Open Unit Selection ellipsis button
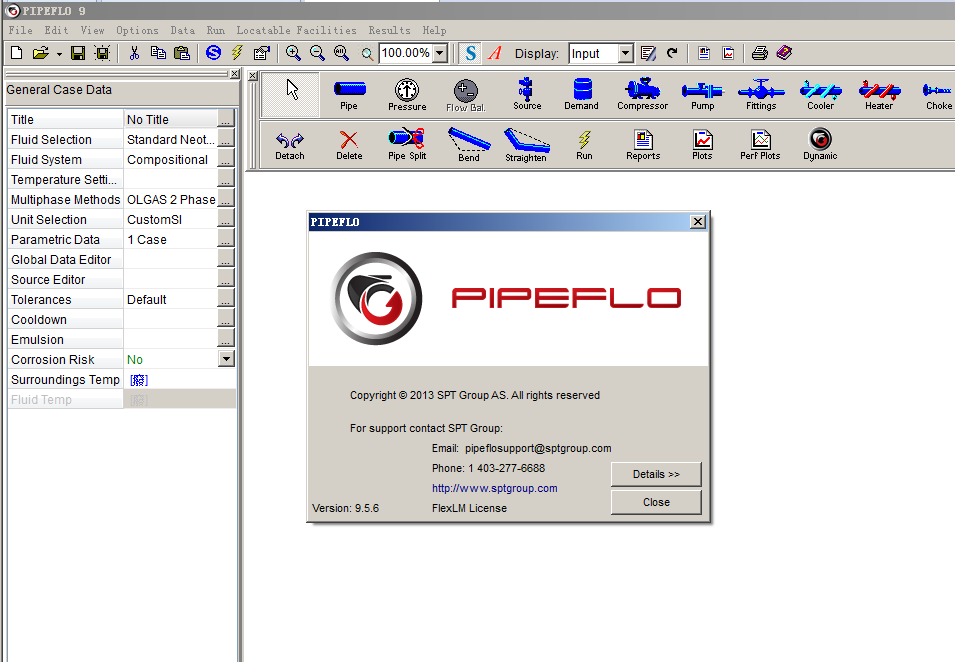Viewport: 955px width, 662px height. click(x=225, y=219)
